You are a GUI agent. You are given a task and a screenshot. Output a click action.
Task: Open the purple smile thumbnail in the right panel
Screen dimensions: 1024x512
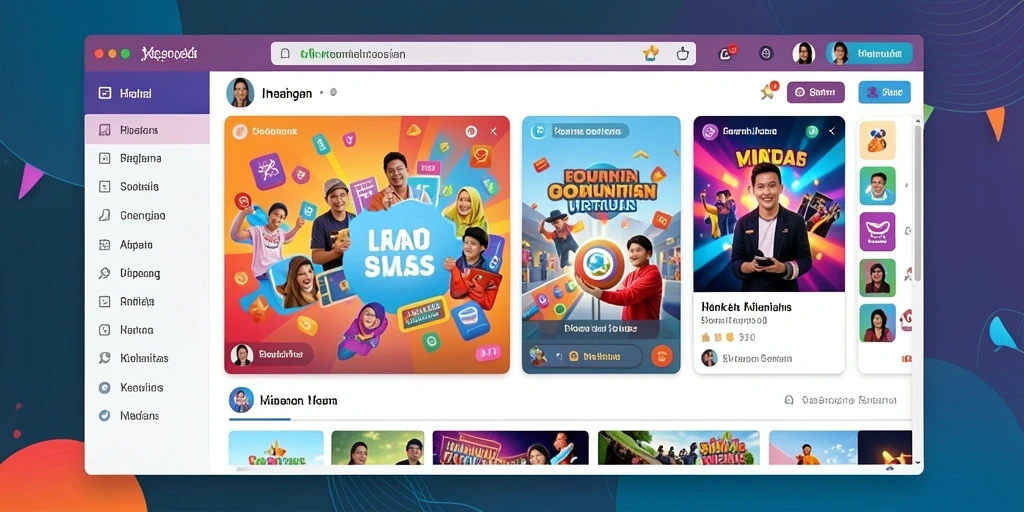[877, 231]
